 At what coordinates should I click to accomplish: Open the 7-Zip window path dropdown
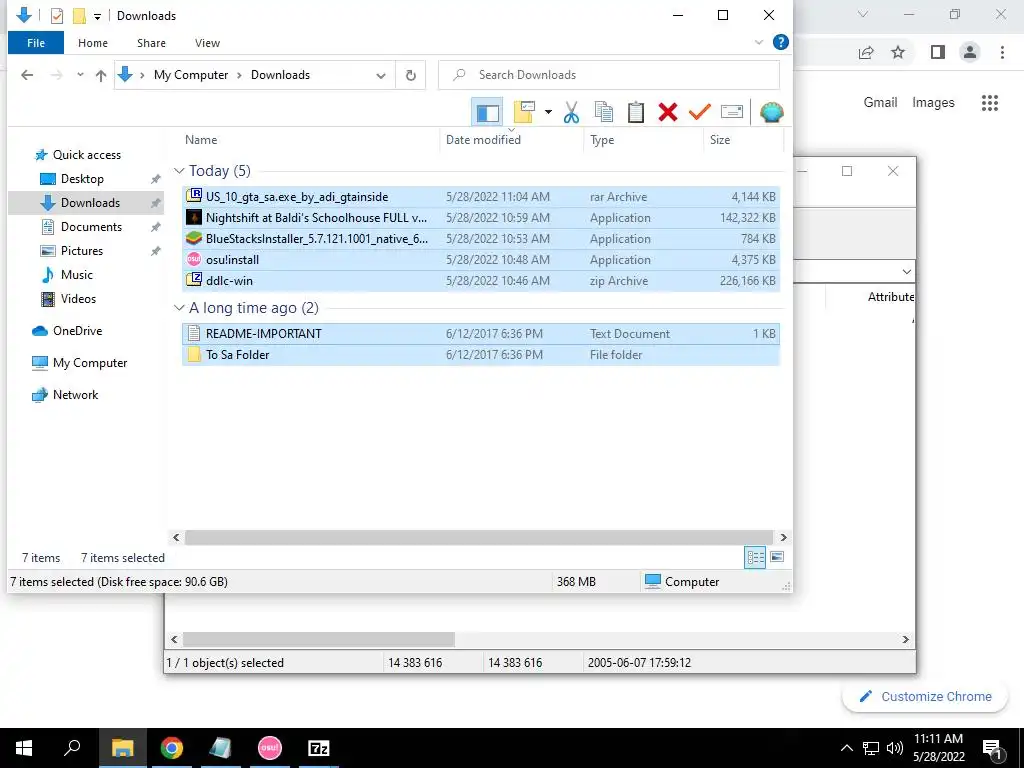coord(906,271)
